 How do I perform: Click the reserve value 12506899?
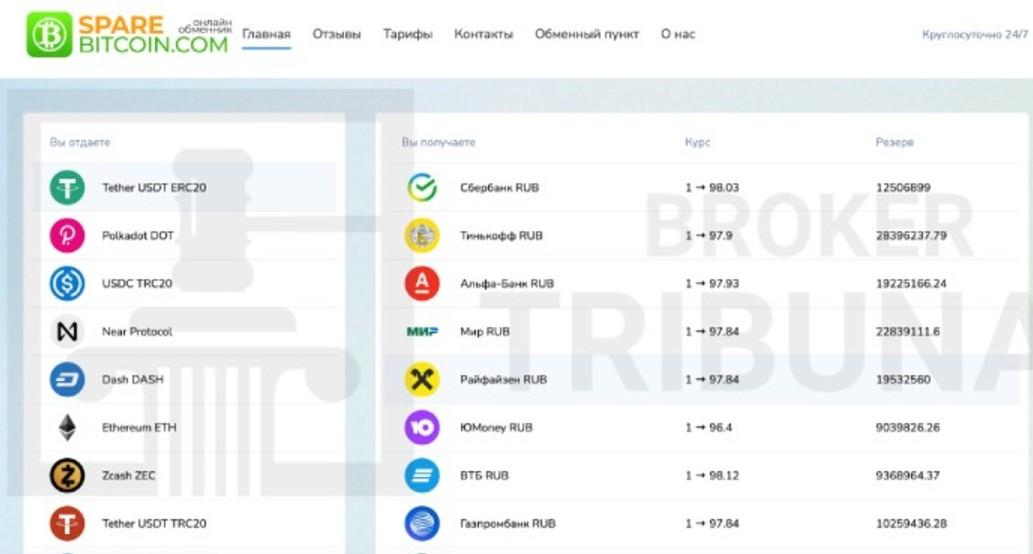903,188
